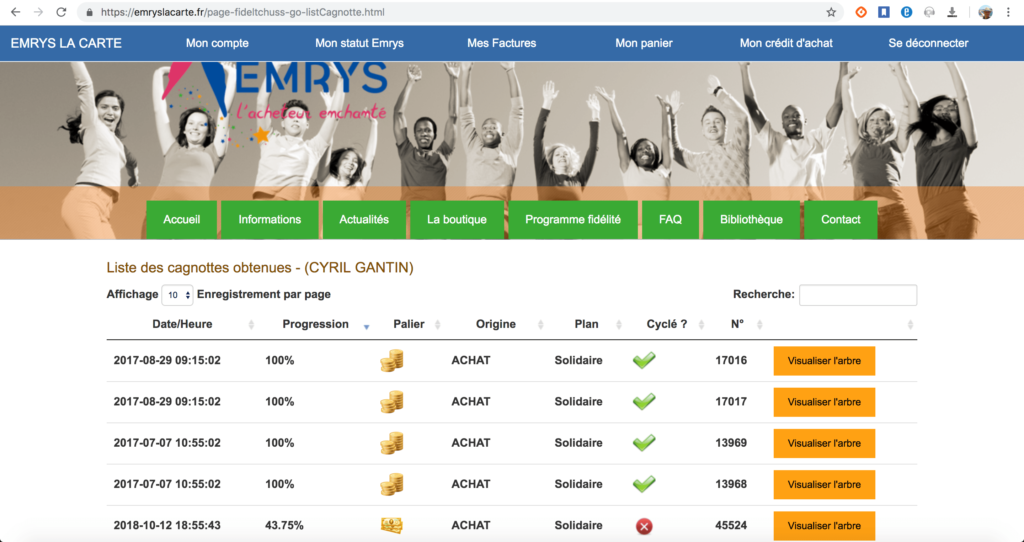
Task: Click the number 13969 cell
Action: 731,442
